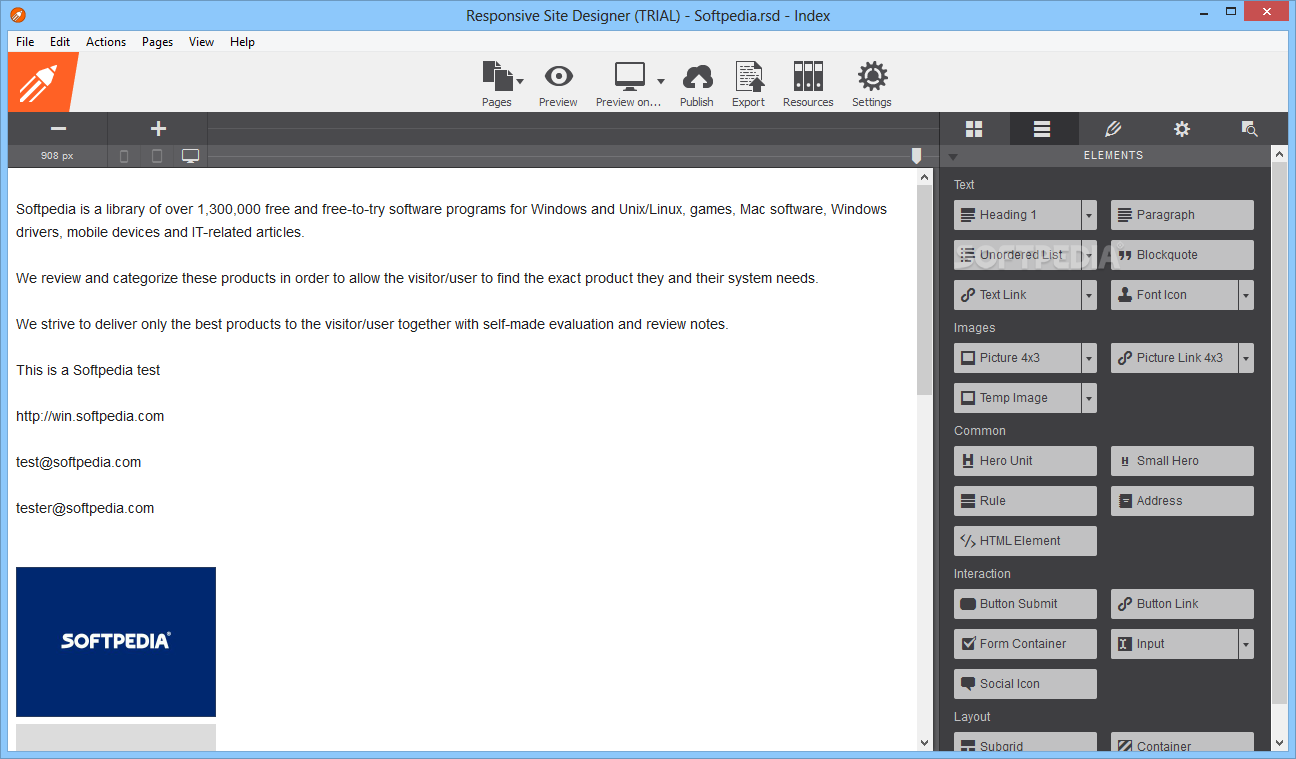This screenshot has width=1296, height=759.
Task: Open the Settings gear in toolbar
Action: [x=872, y=77]
